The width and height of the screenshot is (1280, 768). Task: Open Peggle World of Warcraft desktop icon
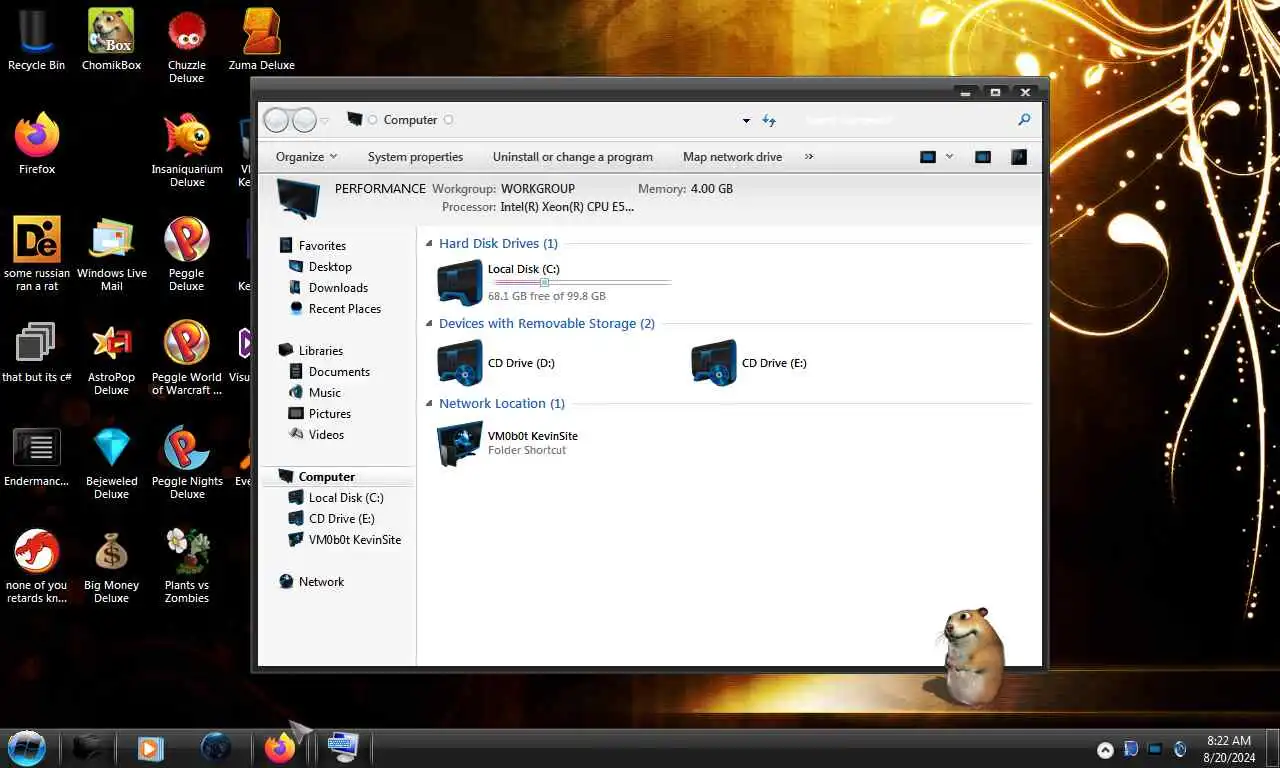[187, 358]
